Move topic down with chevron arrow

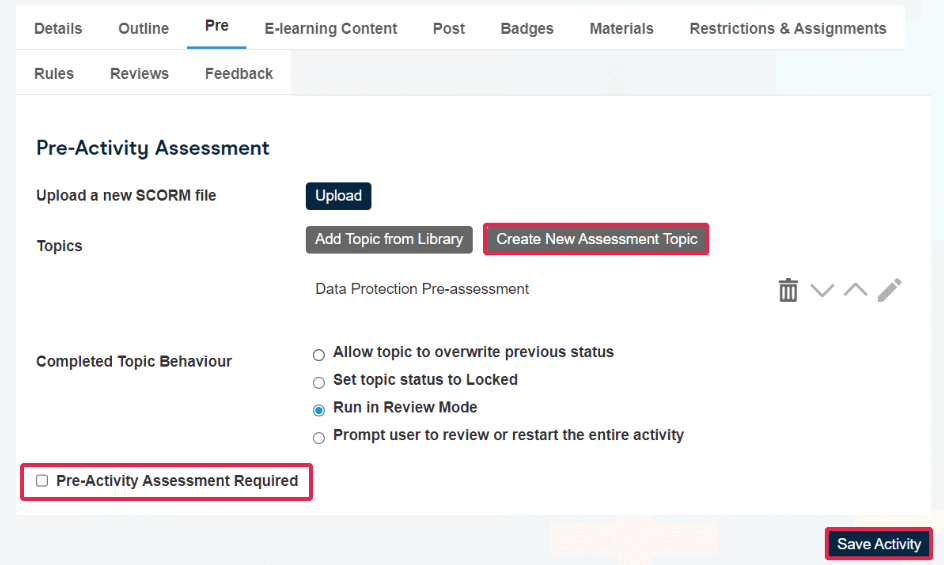pos(822,290)
